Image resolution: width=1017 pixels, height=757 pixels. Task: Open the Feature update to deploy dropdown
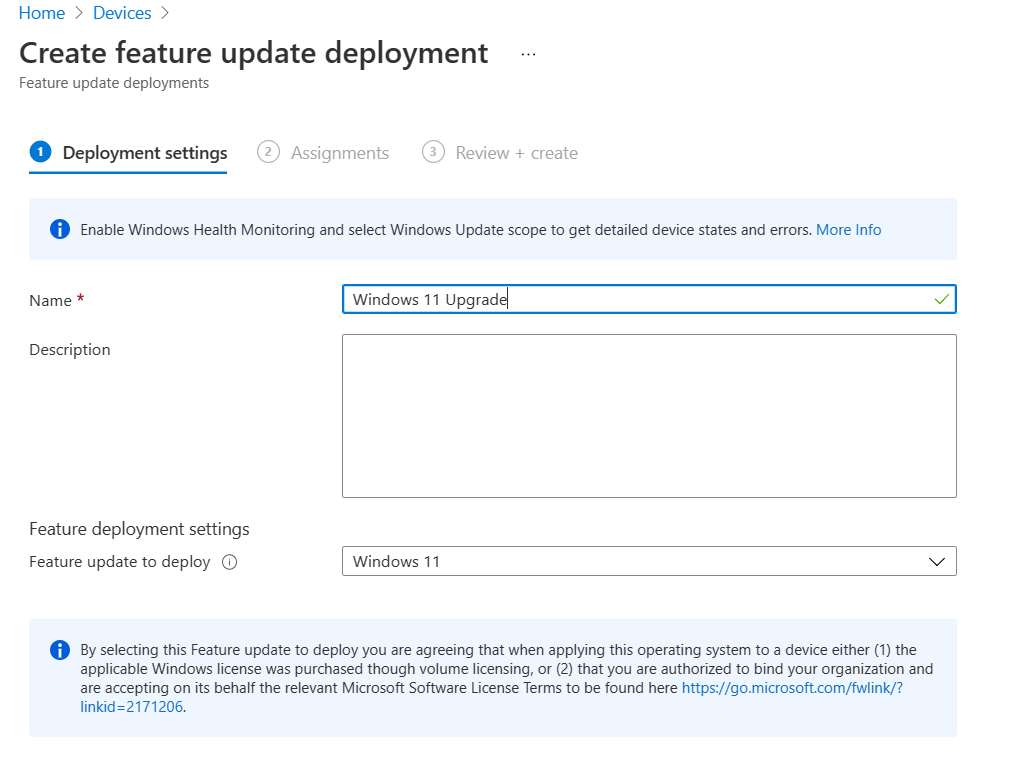(x=649, y=561)
